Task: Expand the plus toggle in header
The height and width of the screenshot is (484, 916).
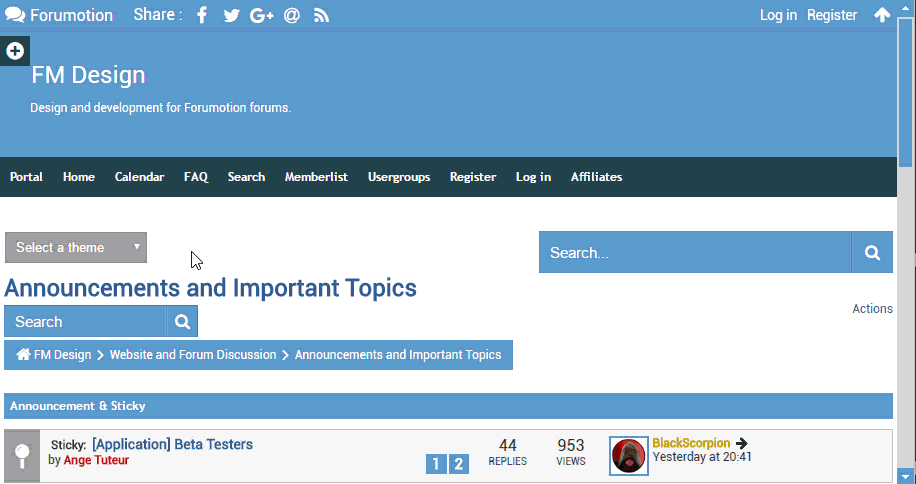Action: click(15, 51)
